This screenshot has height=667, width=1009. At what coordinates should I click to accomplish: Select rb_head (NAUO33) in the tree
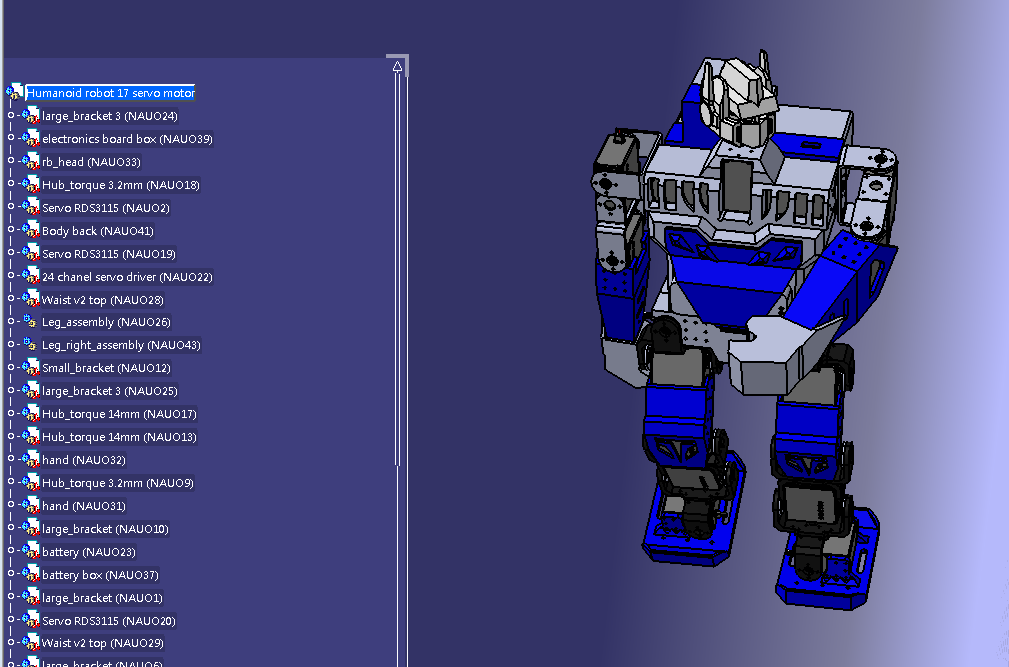[91, 162]
